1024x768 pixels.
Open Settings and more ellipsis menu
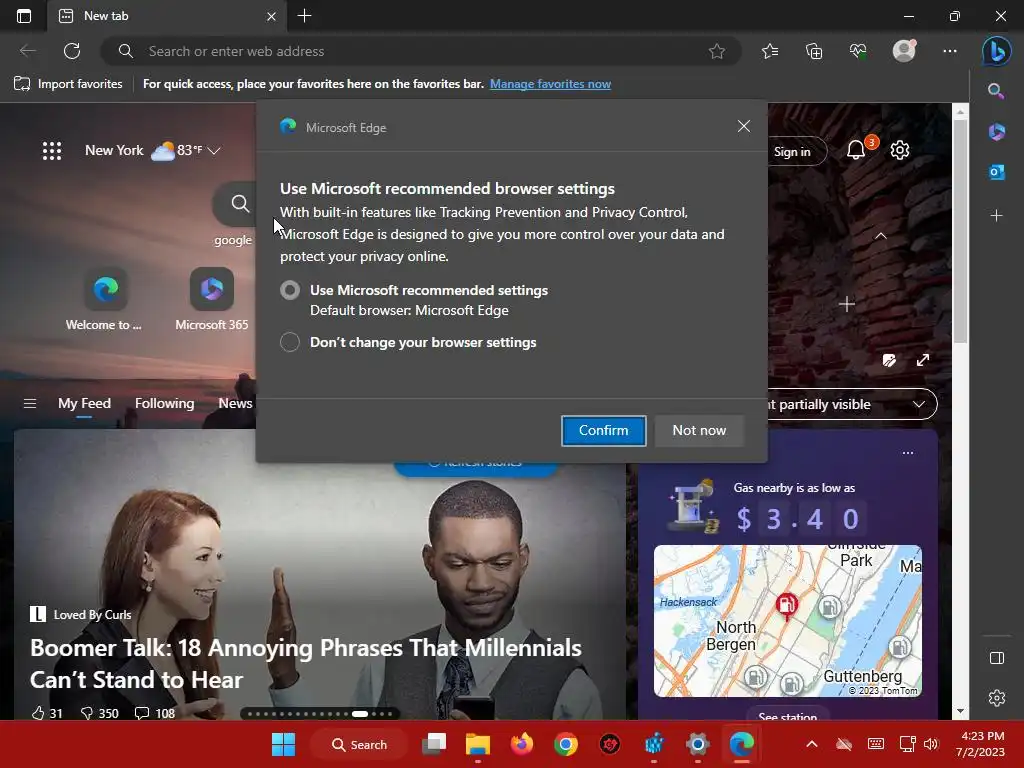pos(950,51)
